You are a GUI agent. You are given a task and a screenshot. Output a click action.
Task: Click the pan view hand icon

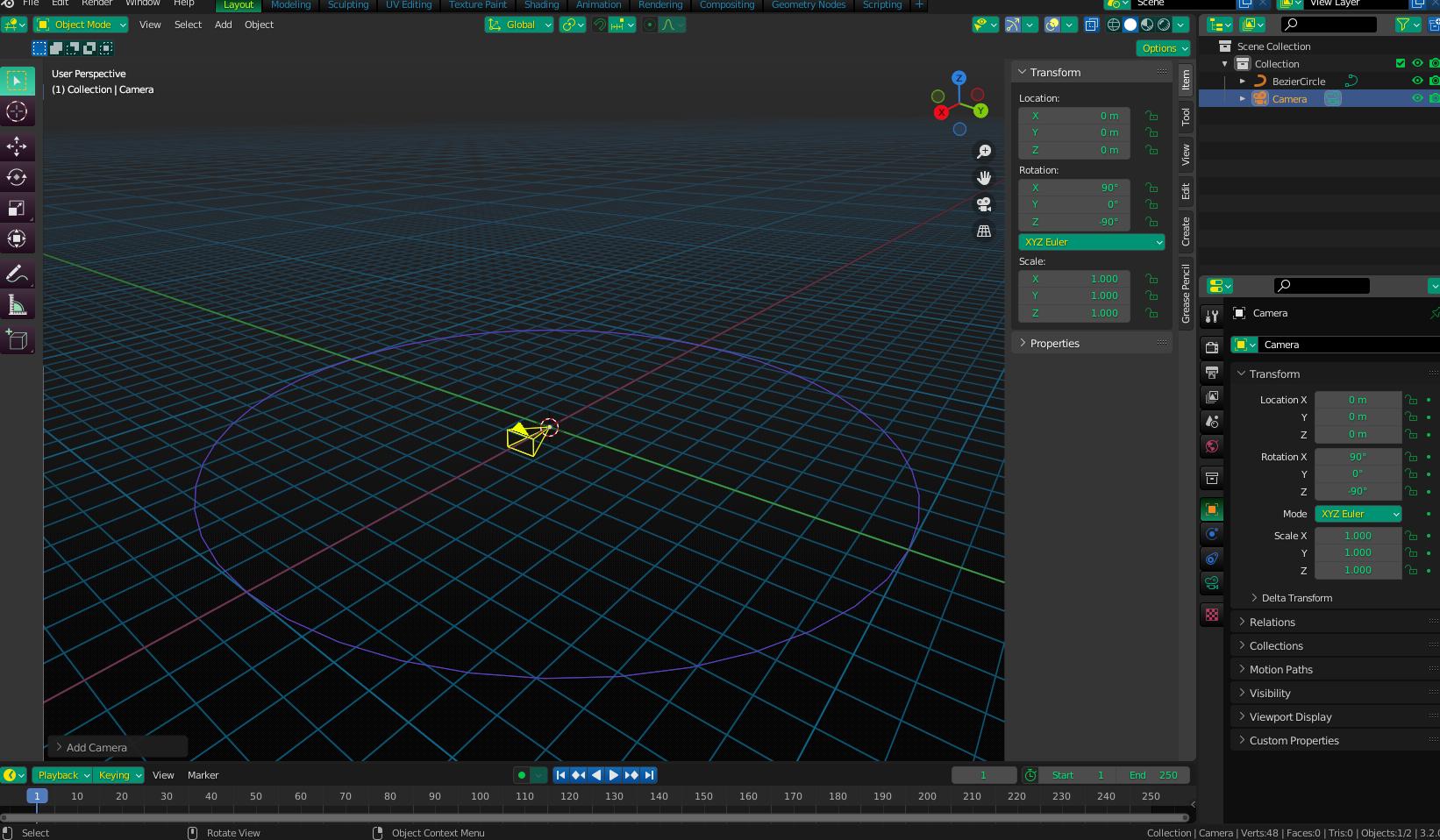coord(984,178)
